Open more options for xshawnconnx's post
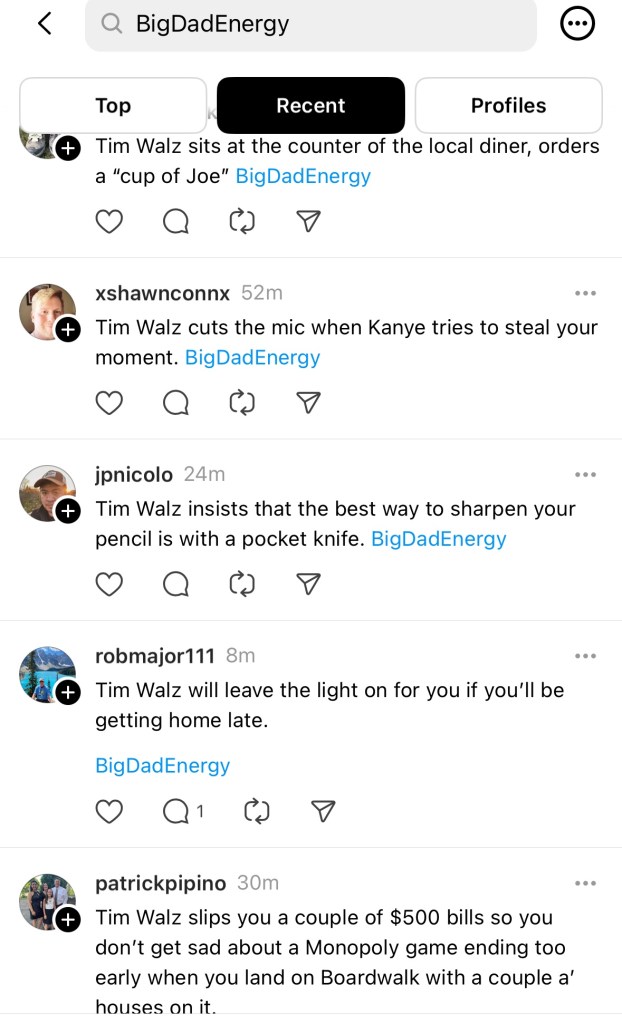 pos(585,293)
